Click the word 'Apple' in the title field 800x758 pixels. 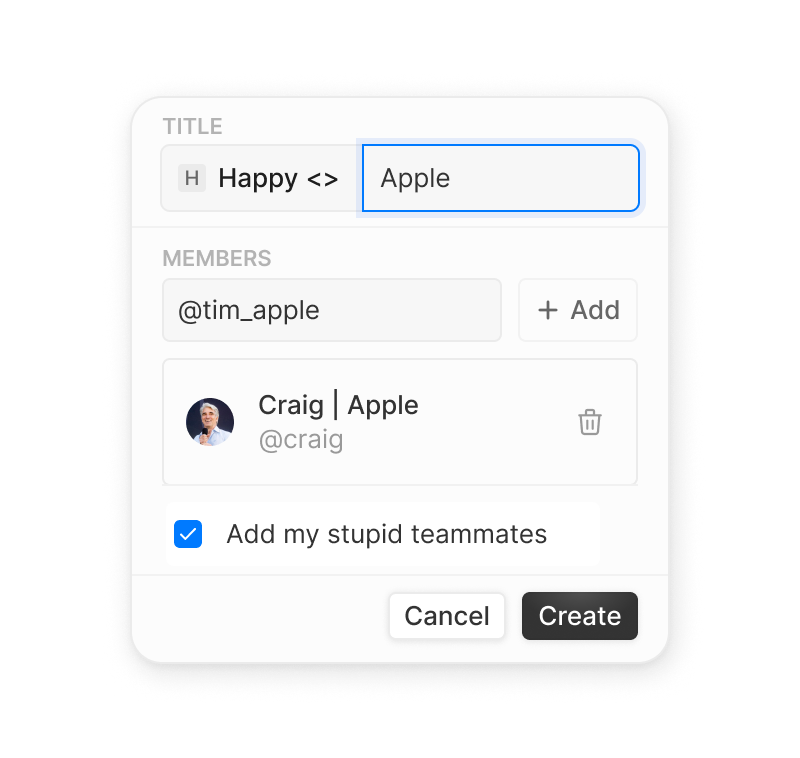tap(415, 179)
